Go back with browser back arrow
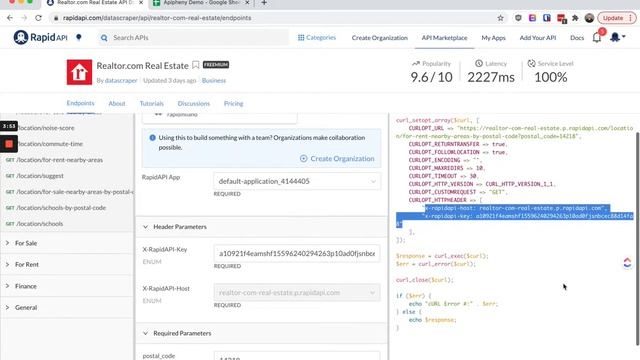640x360 pixels. tap(10, 18)
